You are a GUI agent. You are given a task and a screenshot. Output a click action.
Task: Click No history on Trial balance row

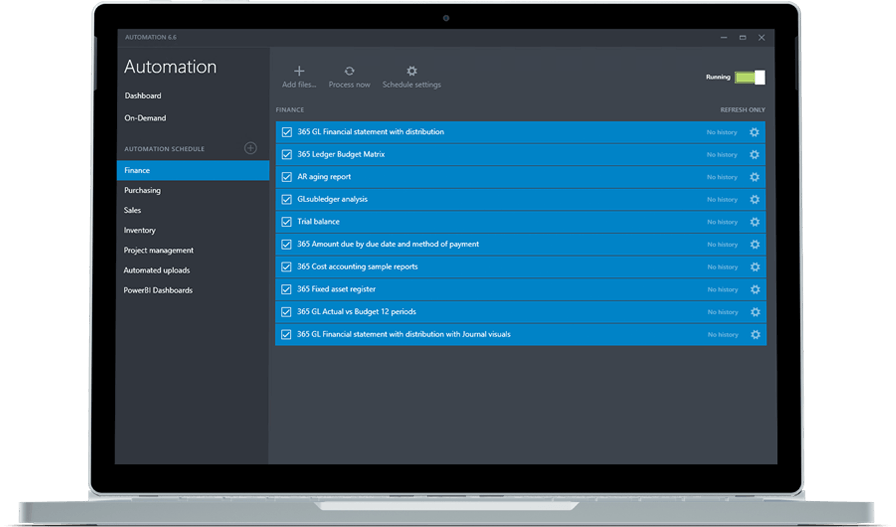[x=722, y=222]
